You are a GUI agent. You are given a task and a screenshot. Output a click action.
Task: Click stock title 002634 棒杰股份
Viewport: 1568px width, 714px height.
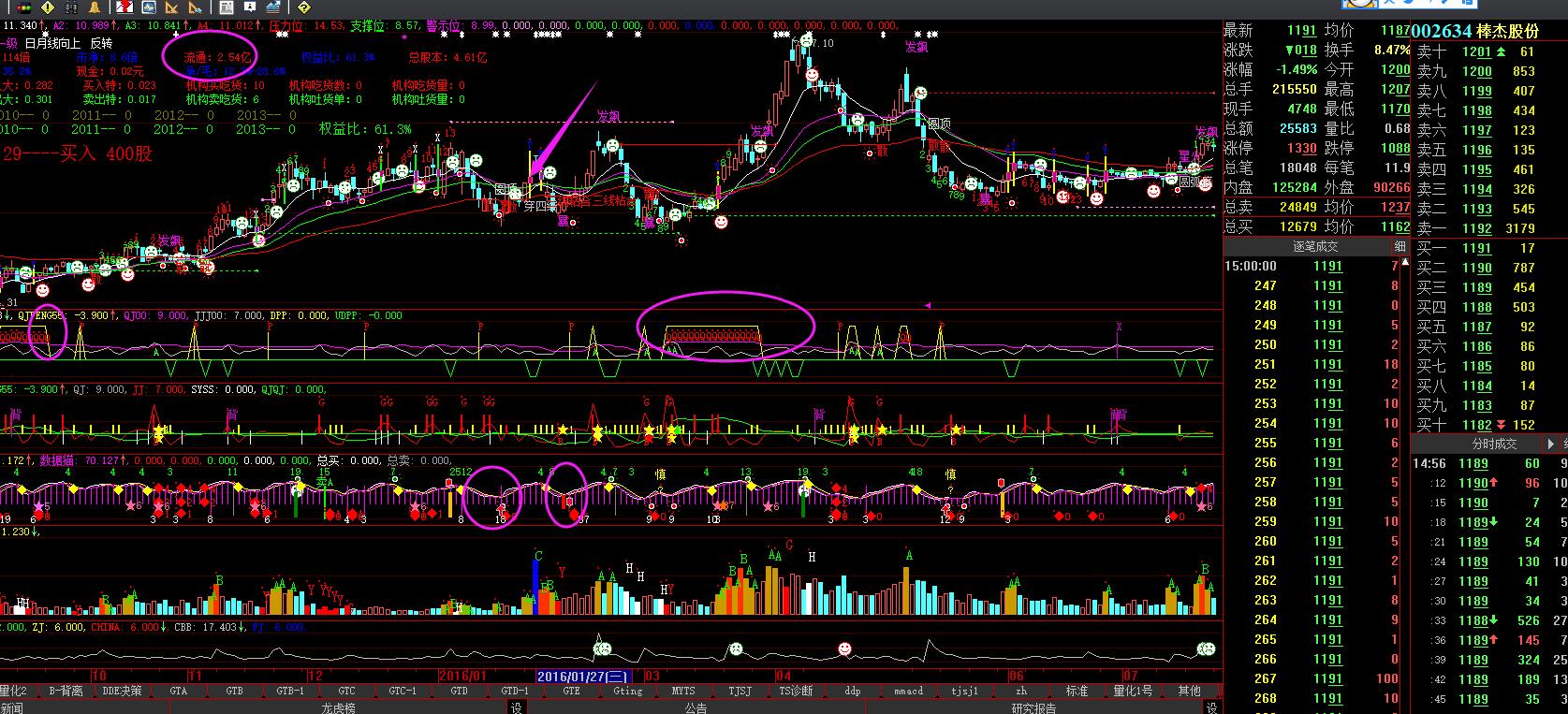[x=1475, y=31]
